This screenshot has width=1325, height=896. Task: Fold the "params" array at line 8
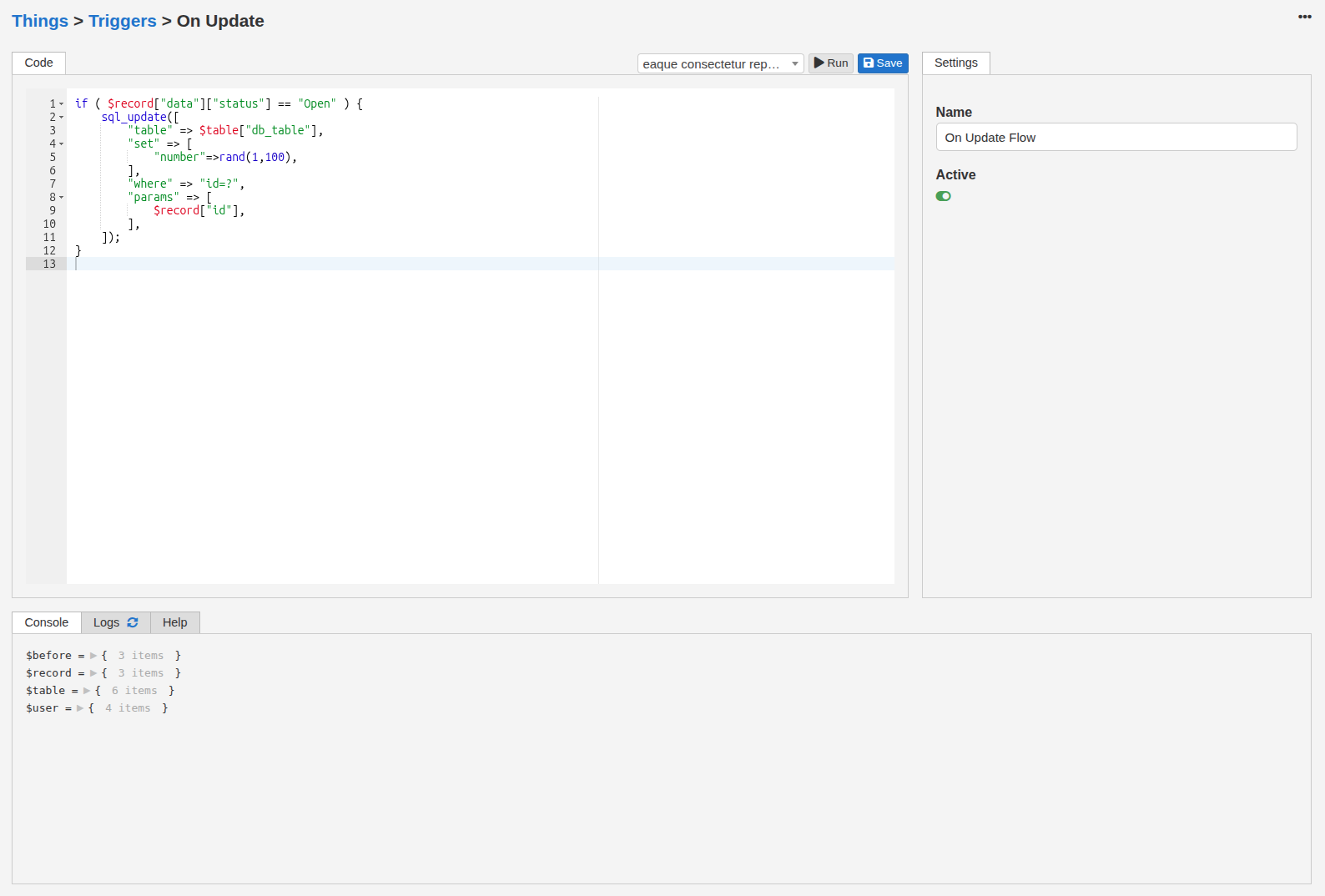click(x=62, y=198)
